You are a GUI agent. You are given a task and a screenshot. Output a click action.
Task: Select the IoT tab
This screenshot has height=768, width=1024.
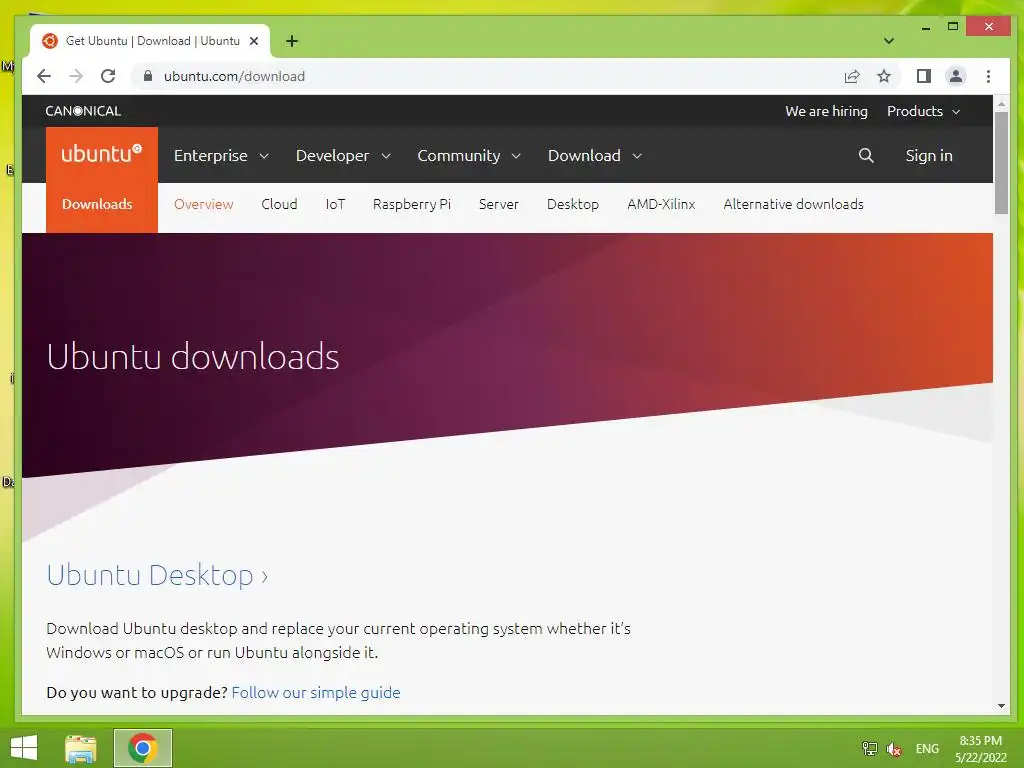[335, 204]
